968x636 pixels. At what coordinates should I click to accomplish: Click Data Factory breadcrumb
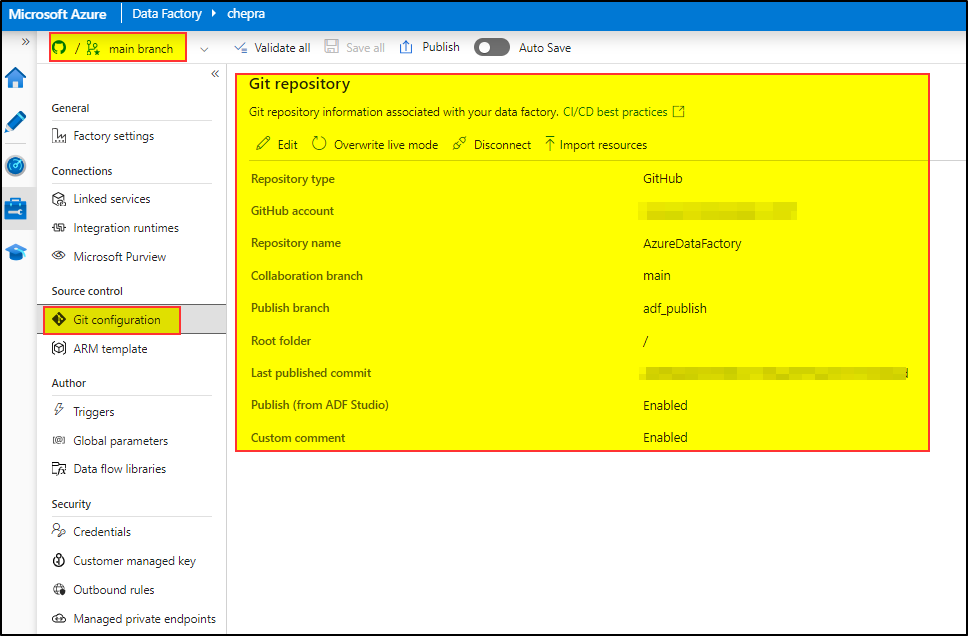coord(167,14)
